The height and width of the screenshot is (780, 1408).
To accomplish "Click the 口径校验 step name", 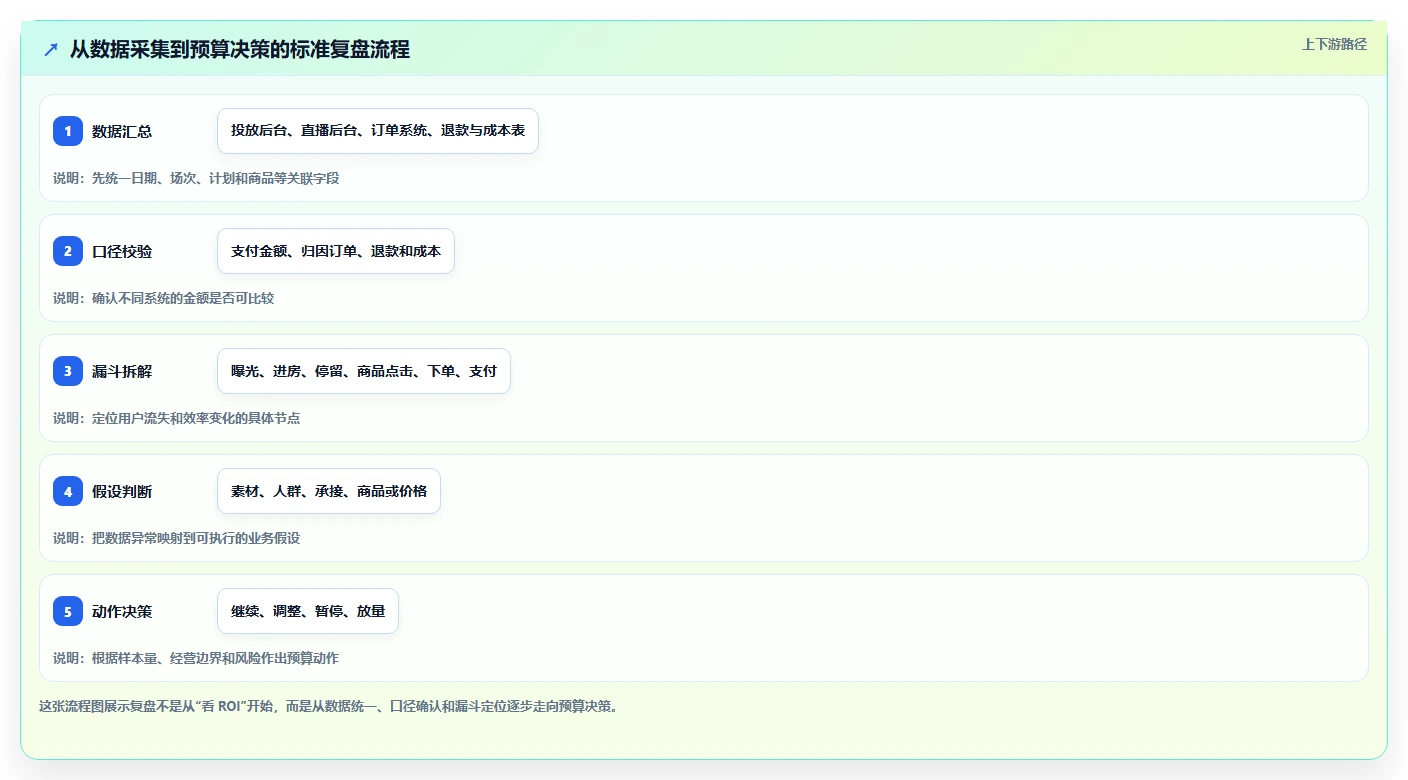I will pyautogui.click(x=122, y=251).
